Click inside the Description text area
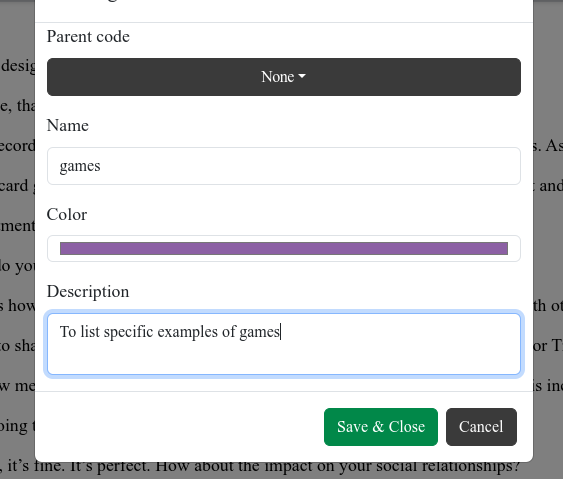The height and width of the screenshot is (479, 563). pos(284,344)
